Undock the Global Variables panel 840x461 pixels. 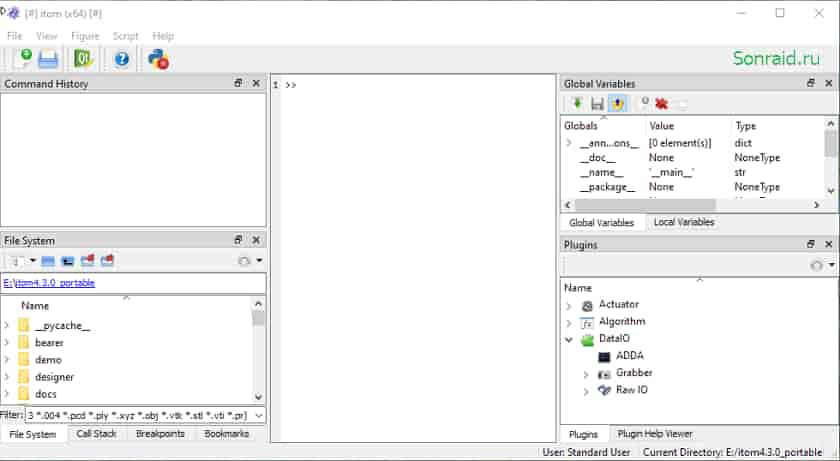811,83
